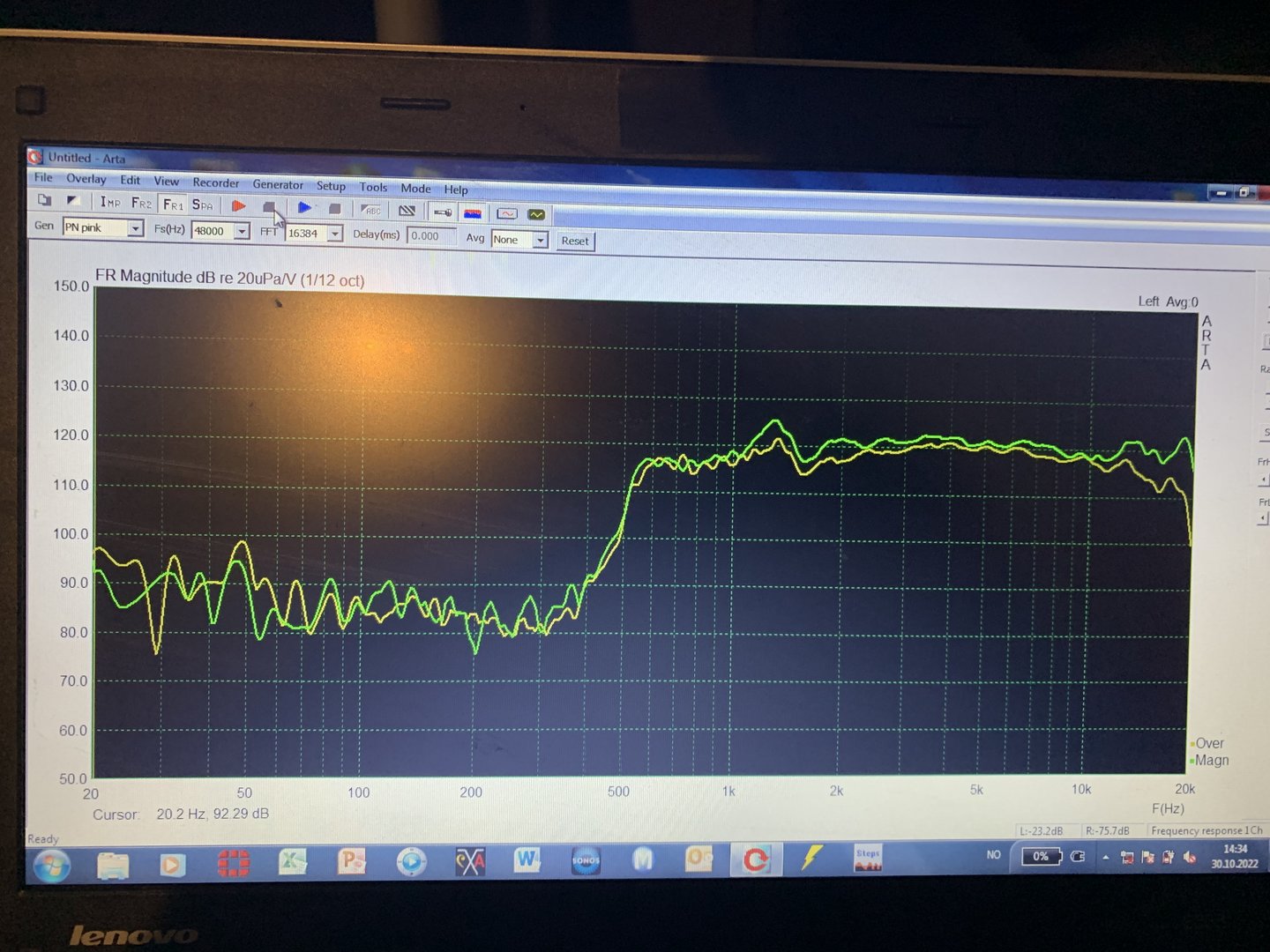Launch Word from the taskbar
This screenshot has height=952, width=1270.
pyautogui.click(x=528, y=859)
